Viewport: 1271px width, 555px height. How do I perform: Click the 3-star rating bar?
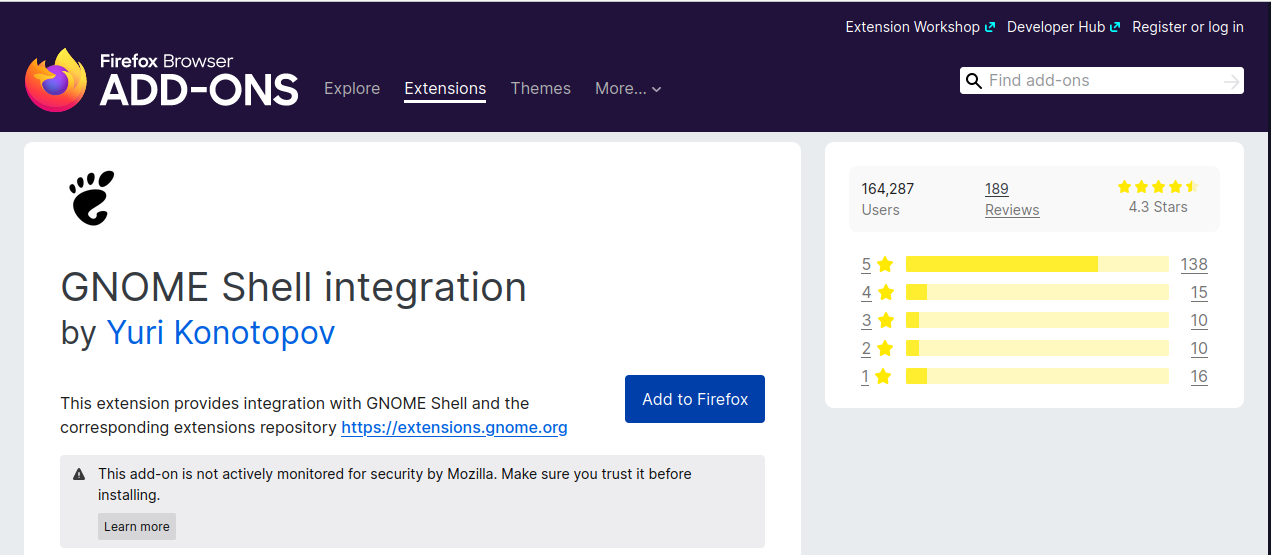[x=1037, y=320]
